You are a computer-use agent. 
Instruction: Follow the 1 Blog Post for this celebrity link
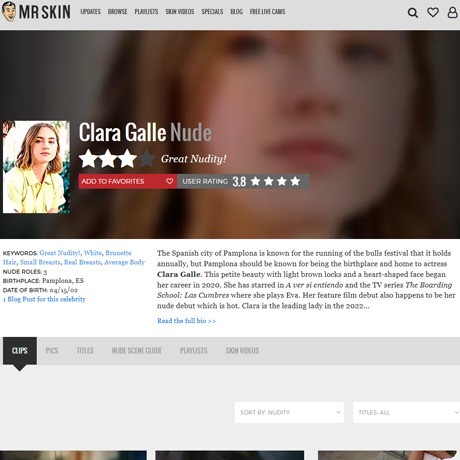[x=44, y=299]
